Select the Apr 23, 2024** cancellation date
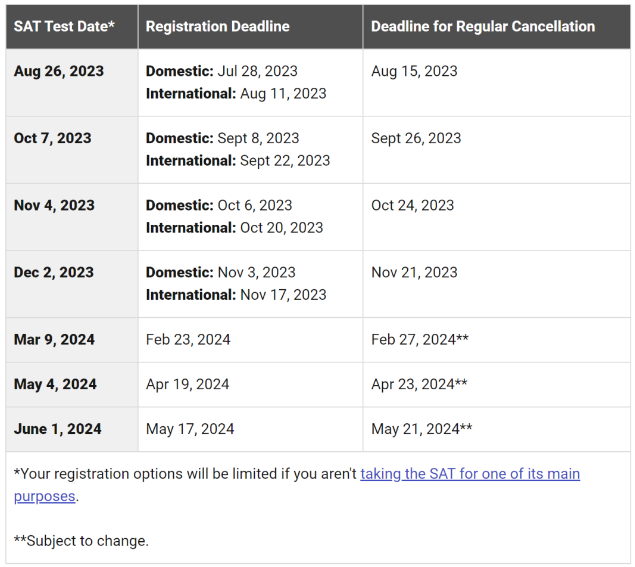The width and height of the screenshot is (635, 567). 419,384
